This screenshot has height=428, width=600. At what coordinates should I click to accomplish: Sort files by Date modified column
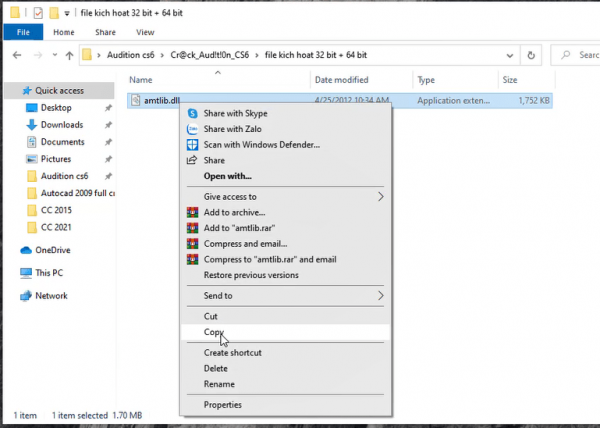tap(342, 79)
